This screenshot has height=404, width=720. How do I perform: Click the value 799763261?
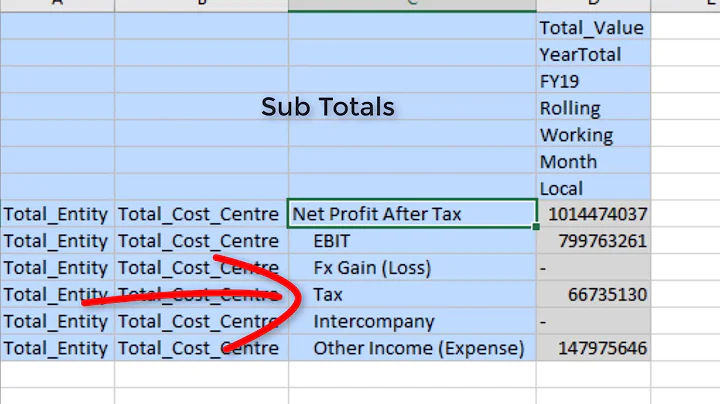point(593,241)
